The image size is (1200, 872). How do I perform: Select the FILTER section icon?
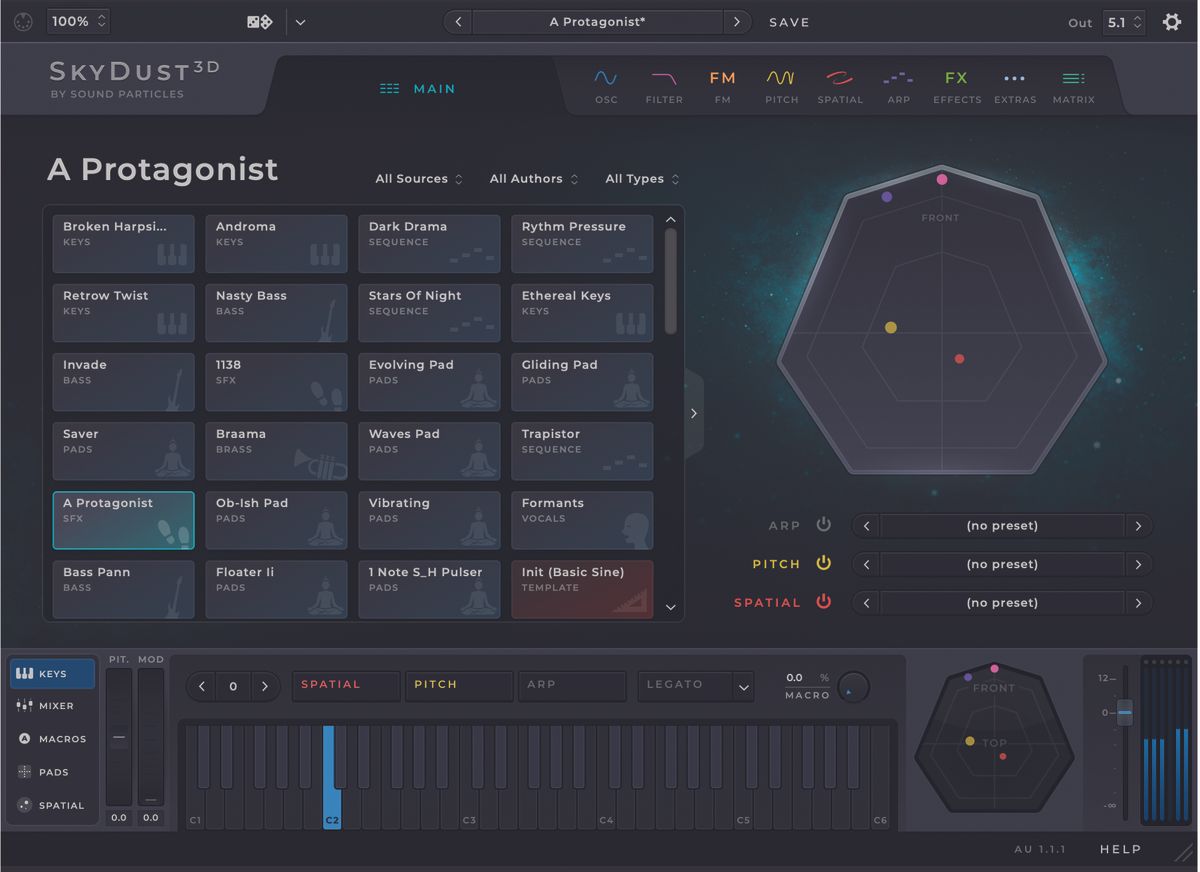click(664, 85)
